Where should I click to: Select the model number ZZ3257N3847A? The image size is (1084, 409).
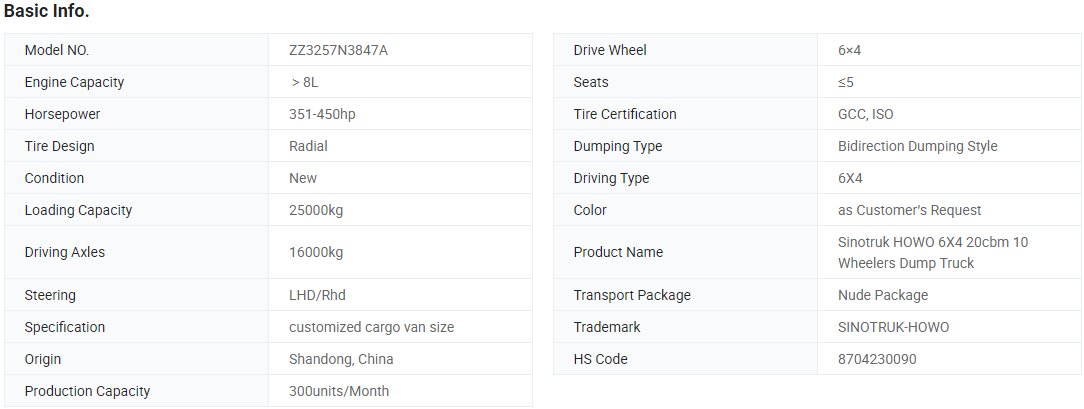pyautogui.click(x=338, y=50)
